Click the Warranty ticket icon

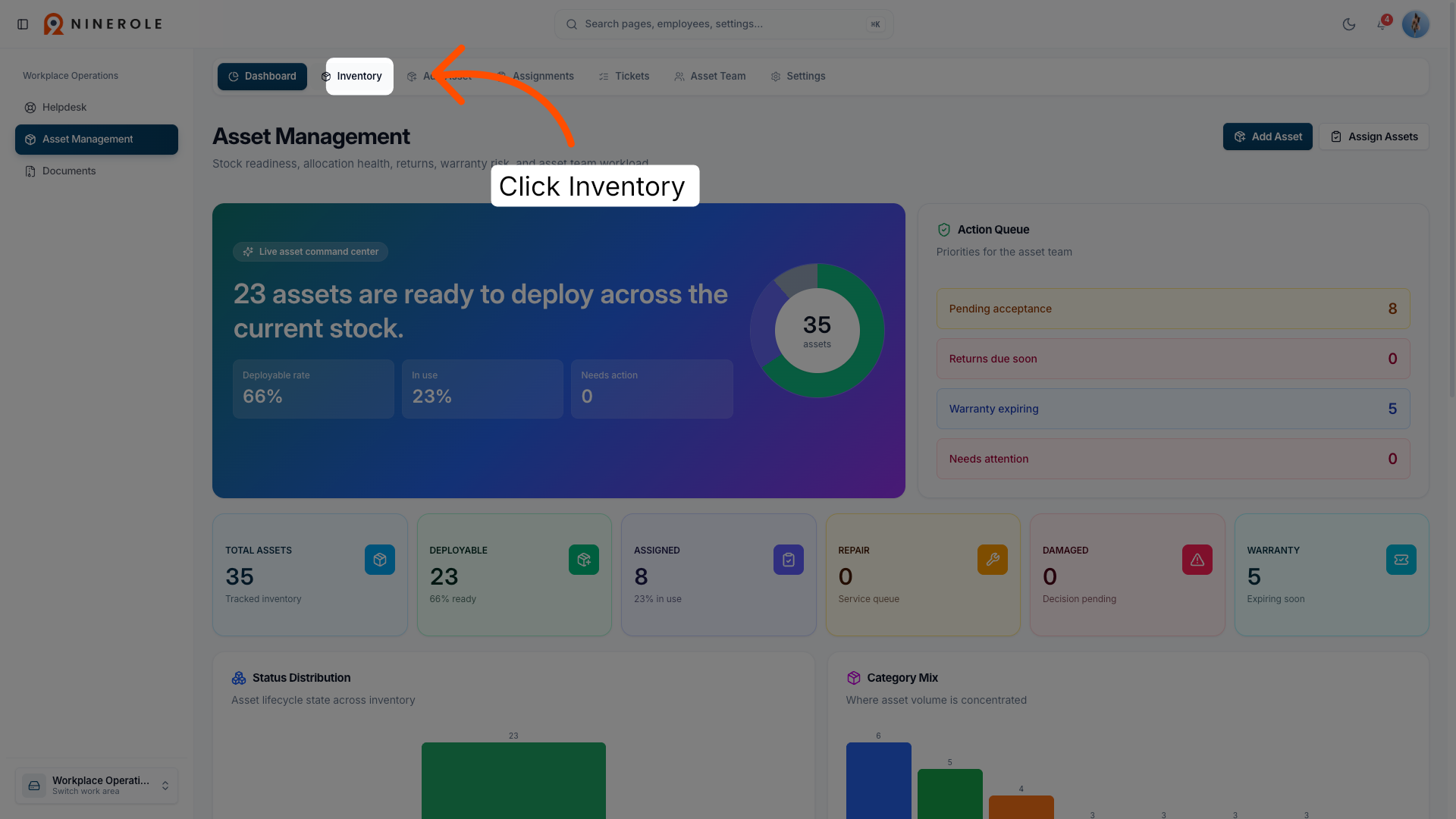pos(1401,560)
